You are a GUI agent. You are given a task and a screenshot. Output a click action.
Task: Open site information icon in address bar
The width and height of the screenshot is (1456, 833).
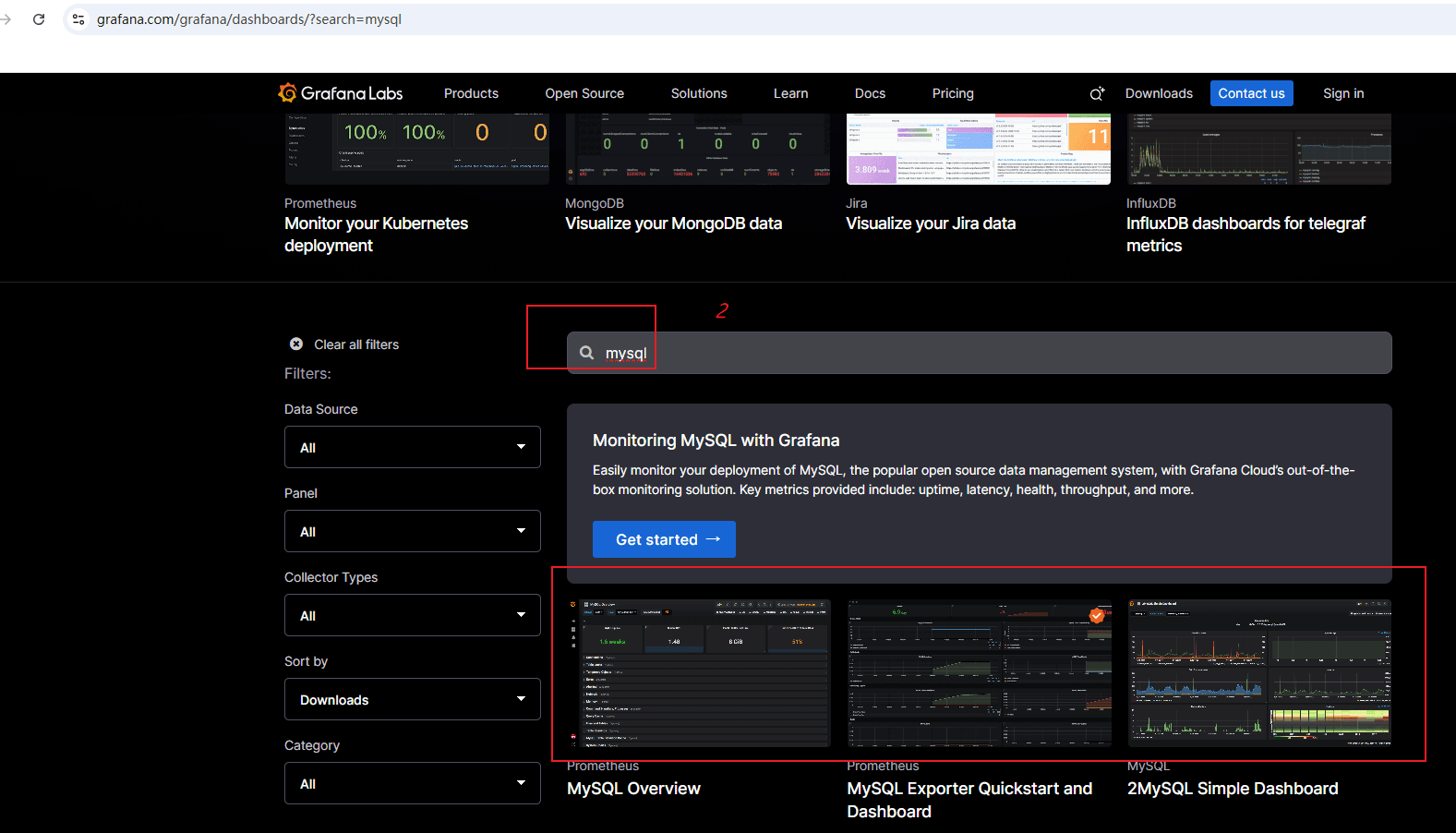click(78, 19)
